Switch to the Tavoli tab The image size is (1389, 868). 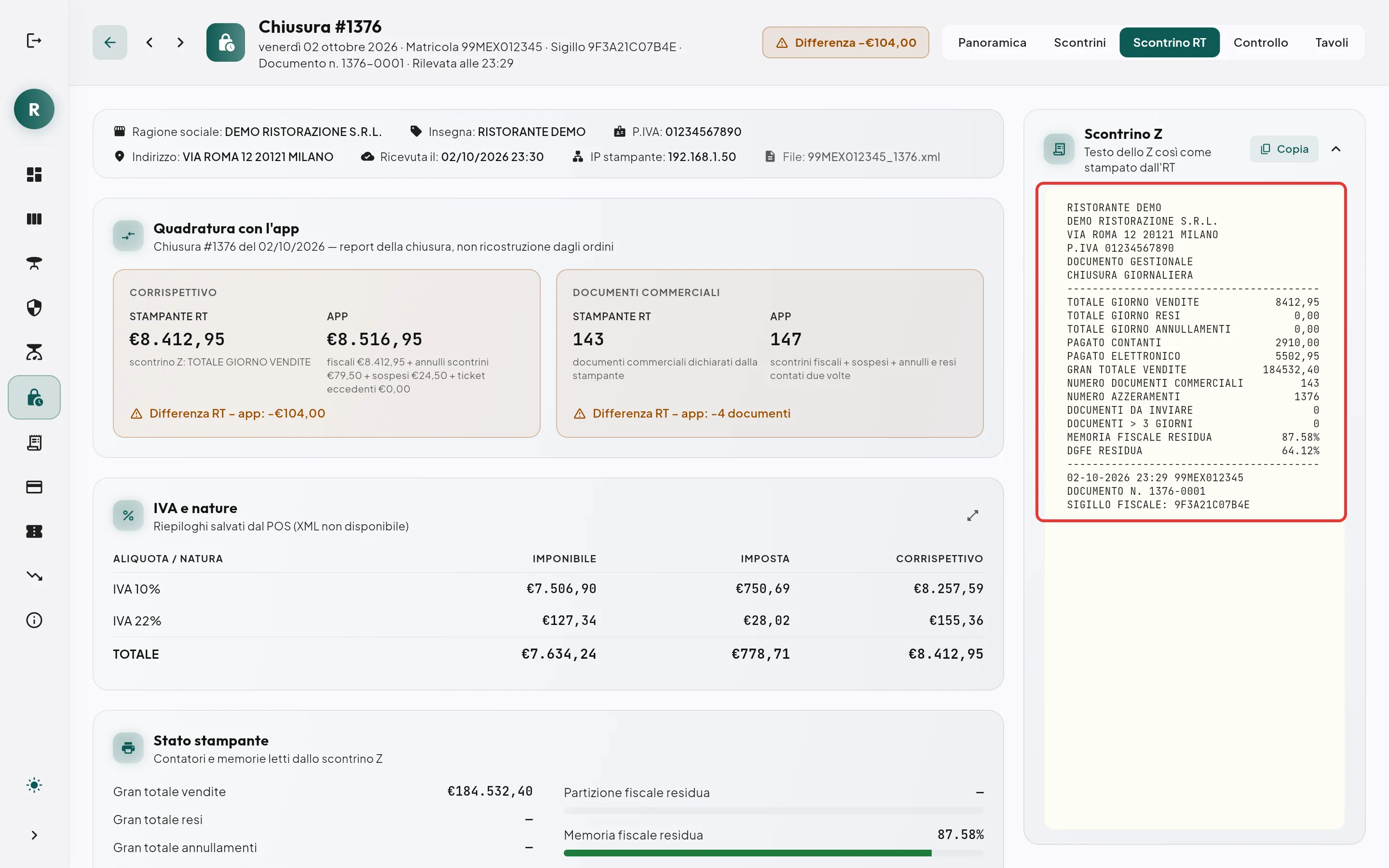tap(1332, 42)
